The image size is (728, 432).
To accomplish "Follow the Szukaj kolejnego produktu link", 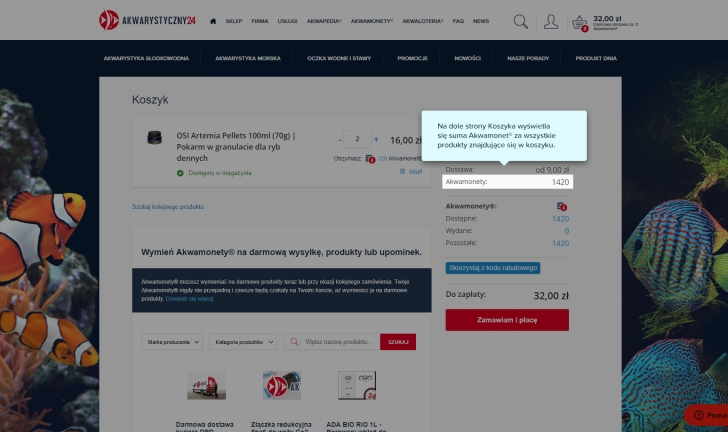I will (168, 207).
